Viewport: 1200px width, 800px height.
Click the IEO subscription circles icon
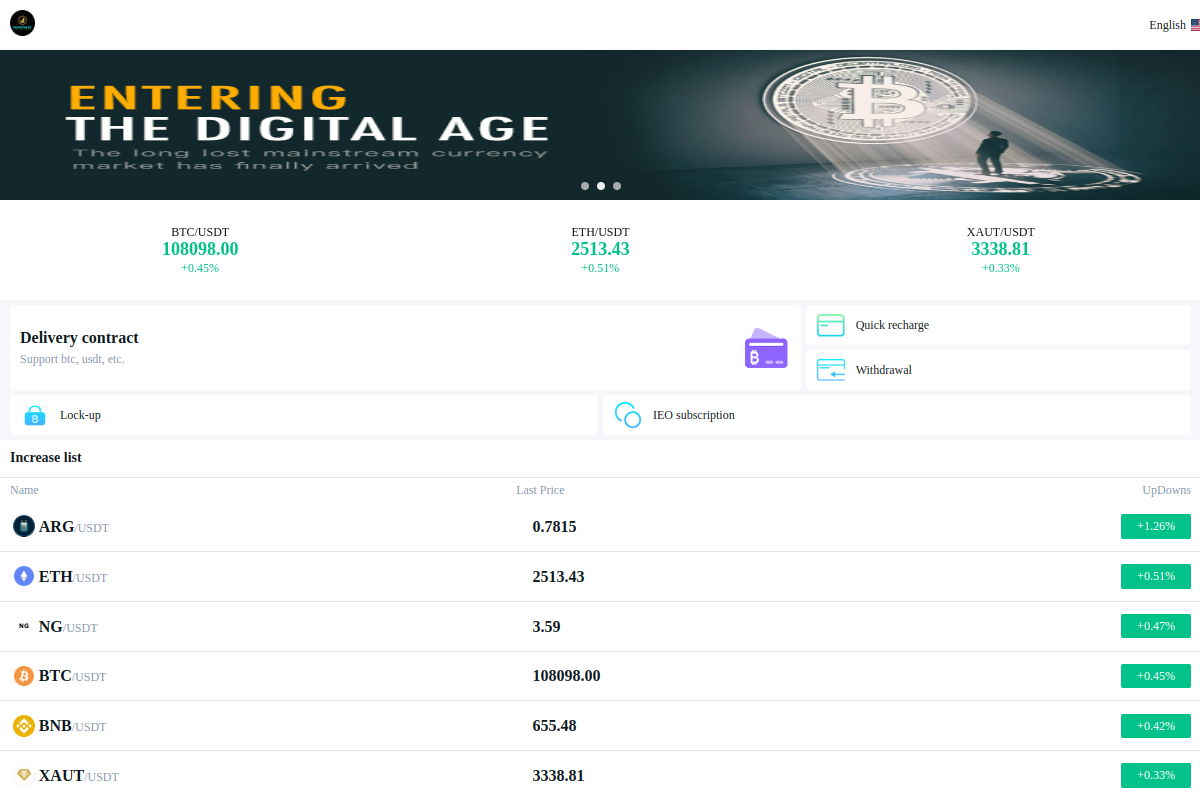tap(628, 415)
